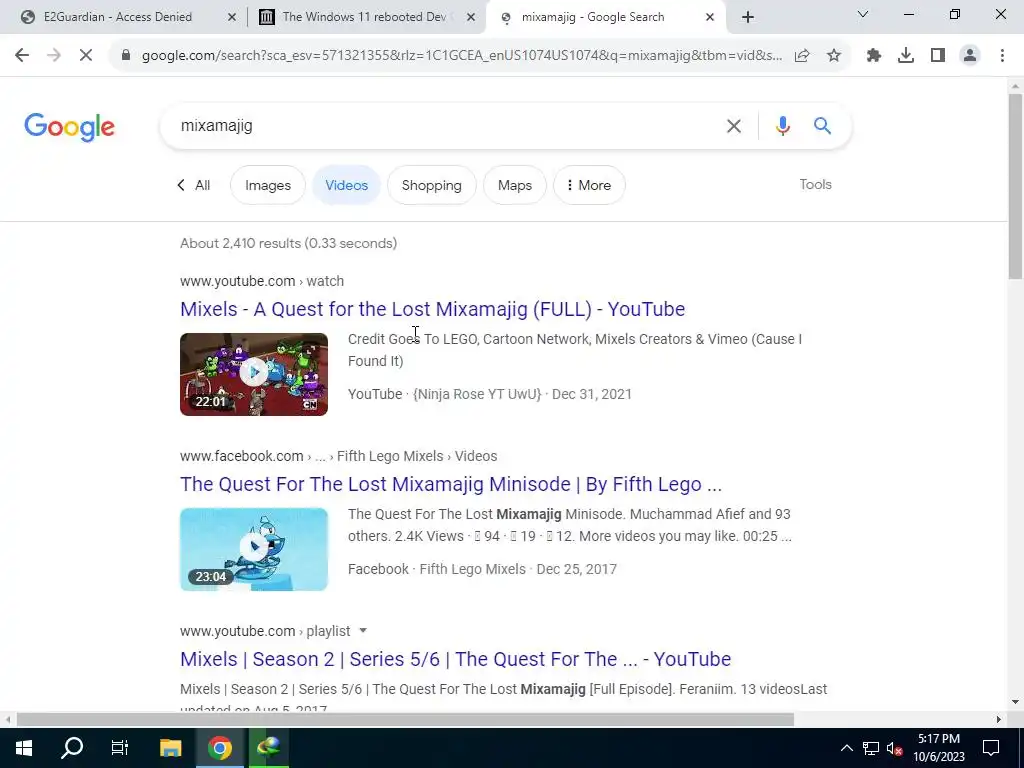
Task: Play the 22:01 video thumbnail
Action: pyautogui.click(x=254, y=374)
